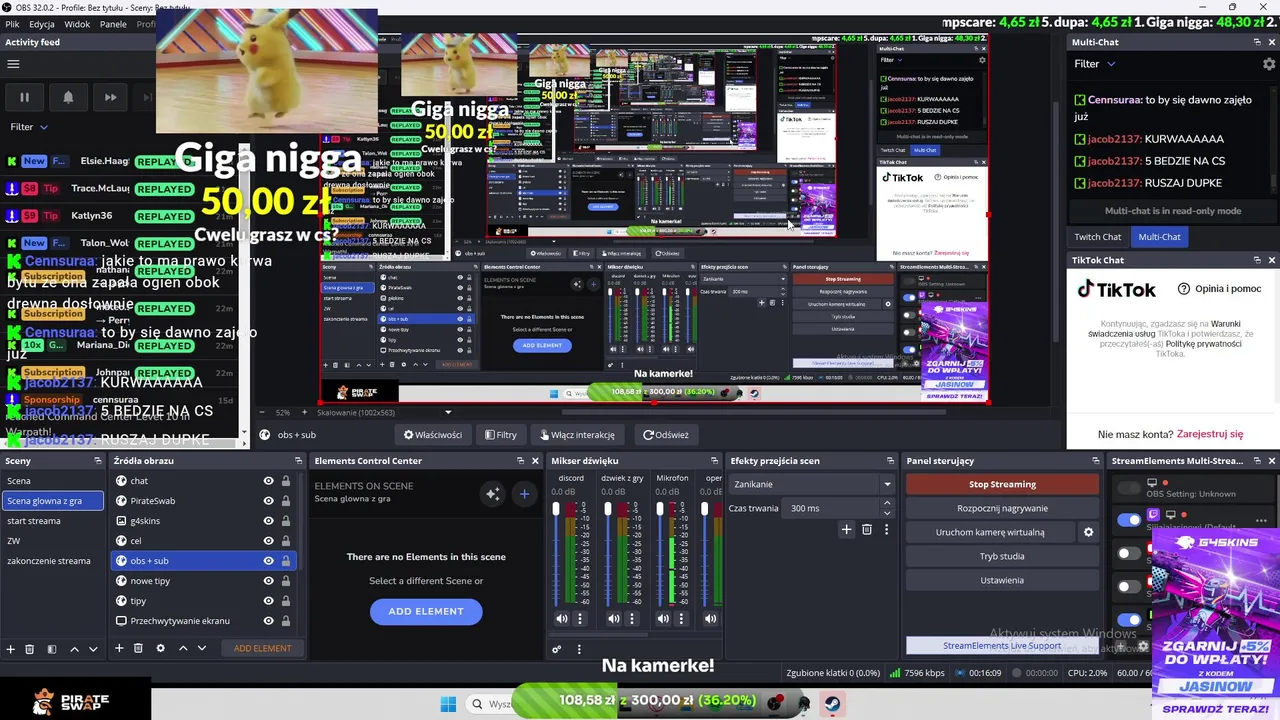Mute the Mikrofon audio channel
1280x720 pixels.
[x=665, y=619]
